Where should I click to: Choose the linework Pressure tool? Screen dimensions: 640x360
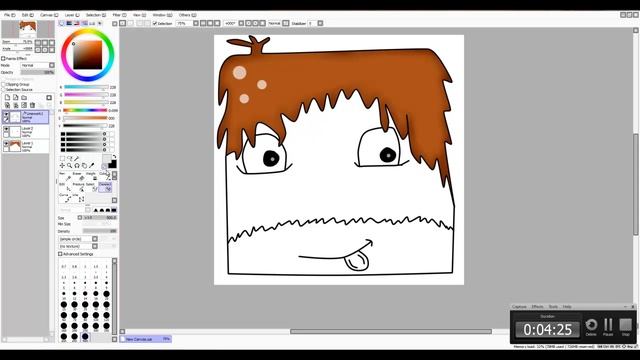79,187
